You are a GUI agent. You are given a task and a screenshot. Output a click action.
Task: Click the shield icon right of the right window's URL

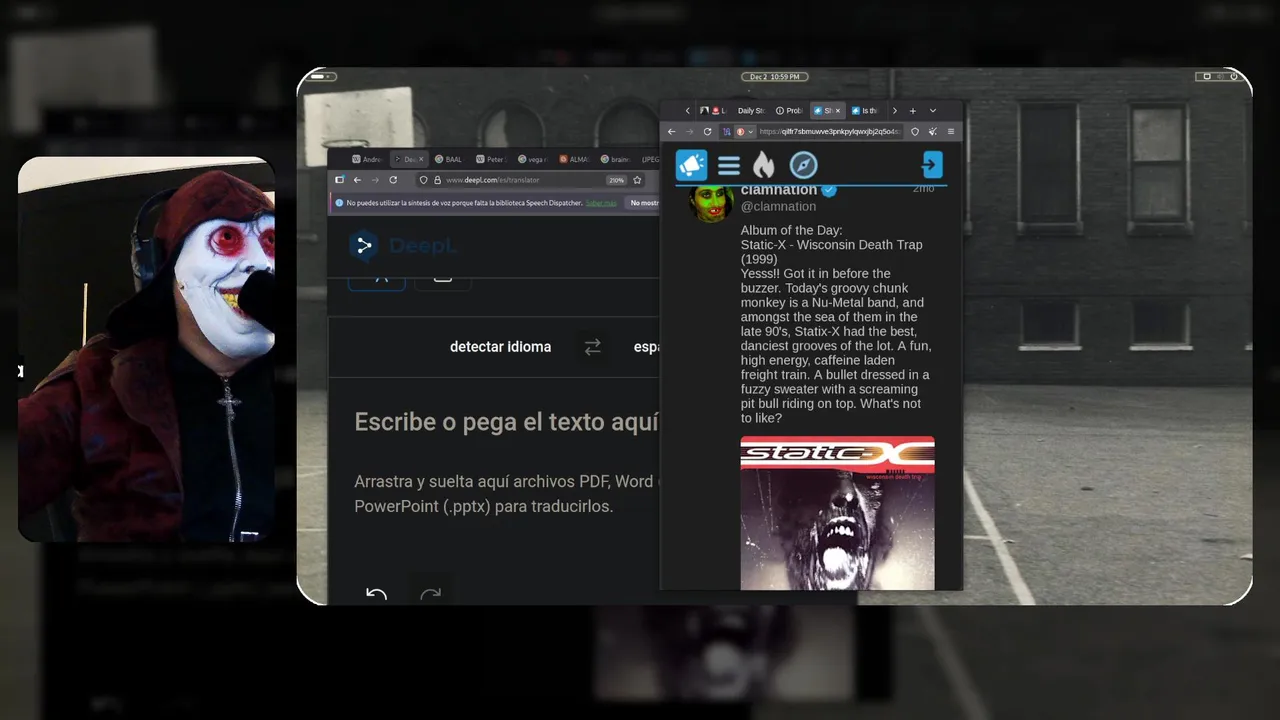pyautogui.click(x=914, y=131)
